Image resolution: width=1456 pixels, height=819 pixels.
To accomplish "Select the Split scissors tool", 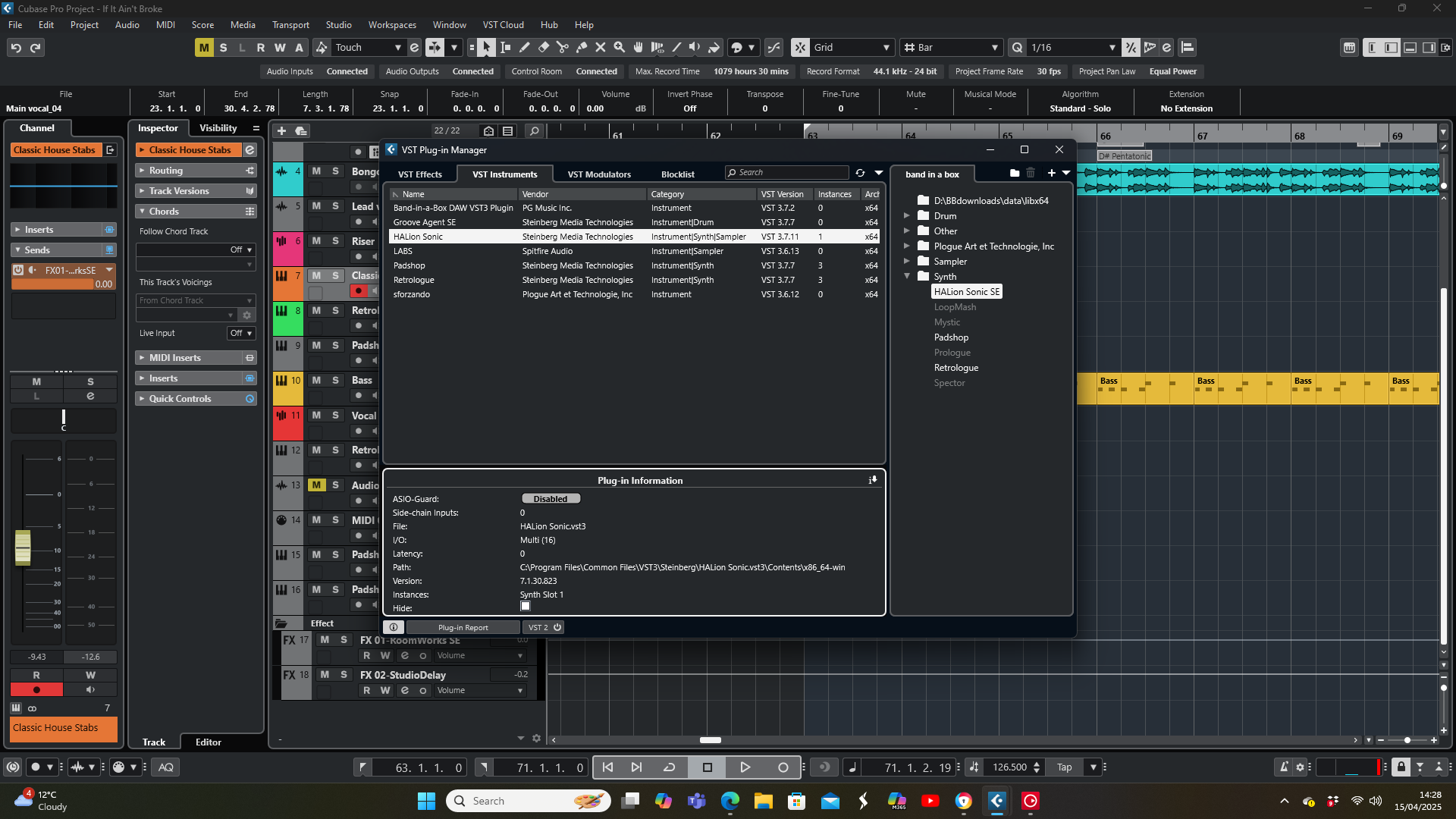I will [x=562, y=48].
